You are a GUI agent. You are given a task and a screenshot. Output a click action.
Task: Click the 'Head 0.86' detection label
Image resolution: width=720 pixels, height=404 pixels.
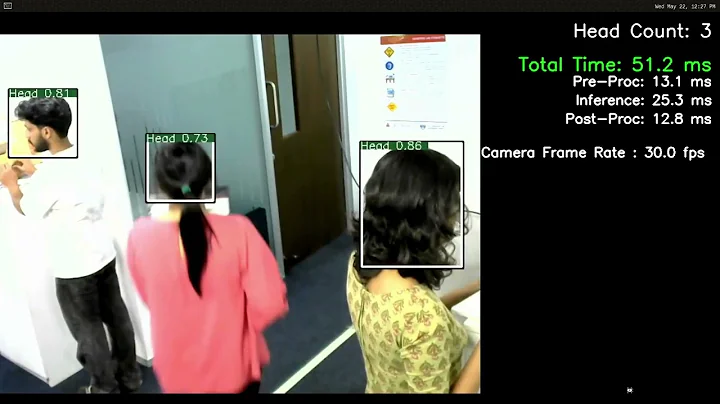point(394,146)
